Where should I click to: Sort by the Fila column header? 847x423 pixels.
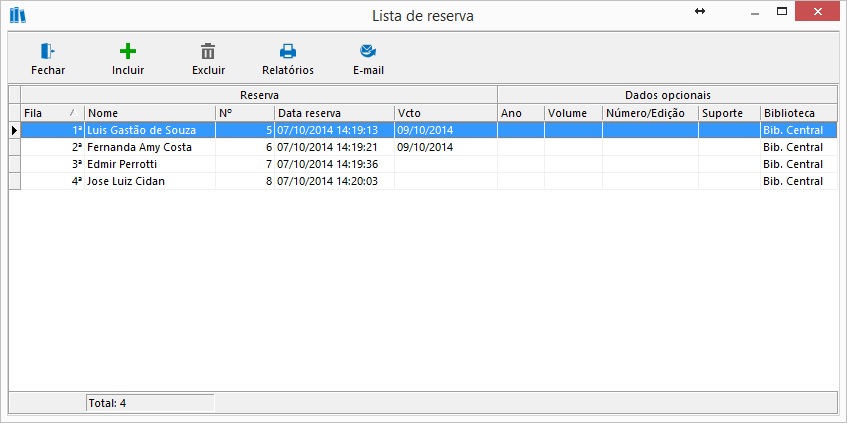click(52, 113)
